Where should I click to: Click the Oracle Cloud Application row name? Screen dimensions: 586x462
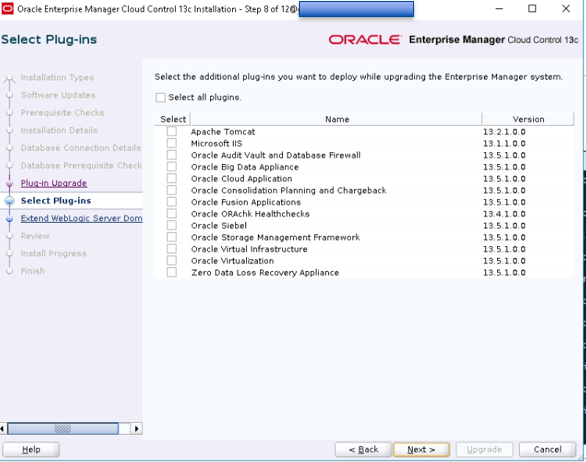(241, 179)
